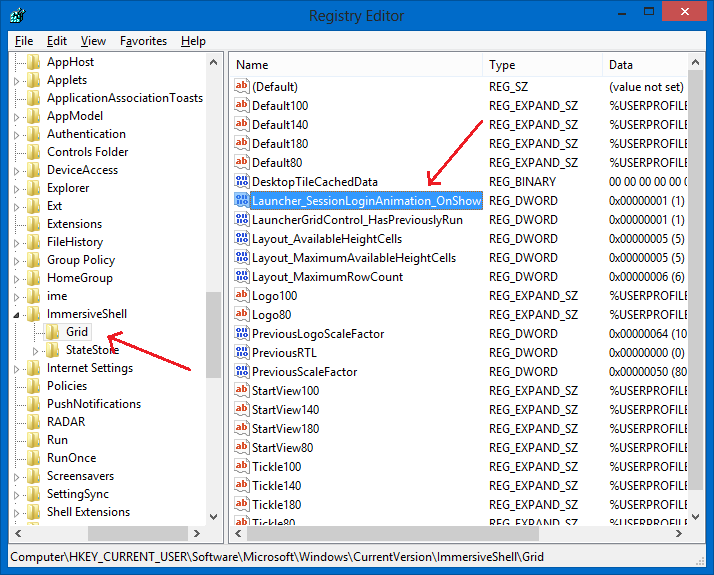
Task: Collapse the ImmersiveShell key
Action: click(x=16, y=315)
